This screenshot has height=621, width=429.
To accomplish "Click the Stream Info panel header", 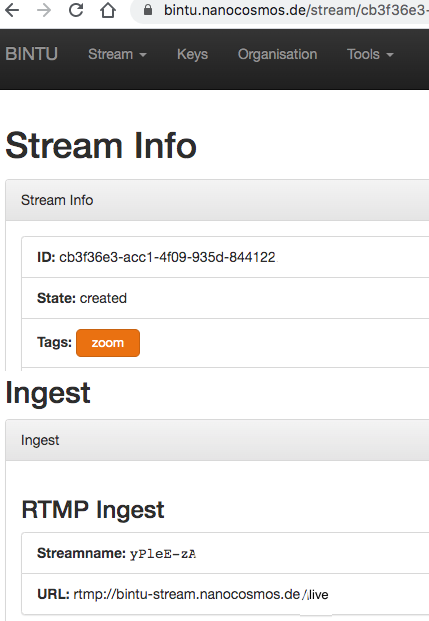I will pyautogui.click(x=217, y=200).
